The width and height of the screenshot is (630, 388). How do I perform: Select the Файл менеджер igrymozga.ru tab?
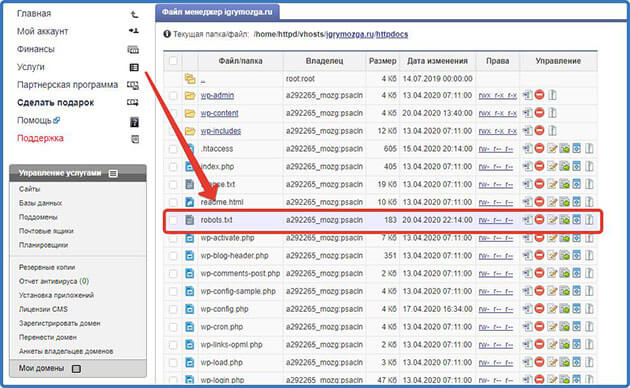(x=217, y=12)
